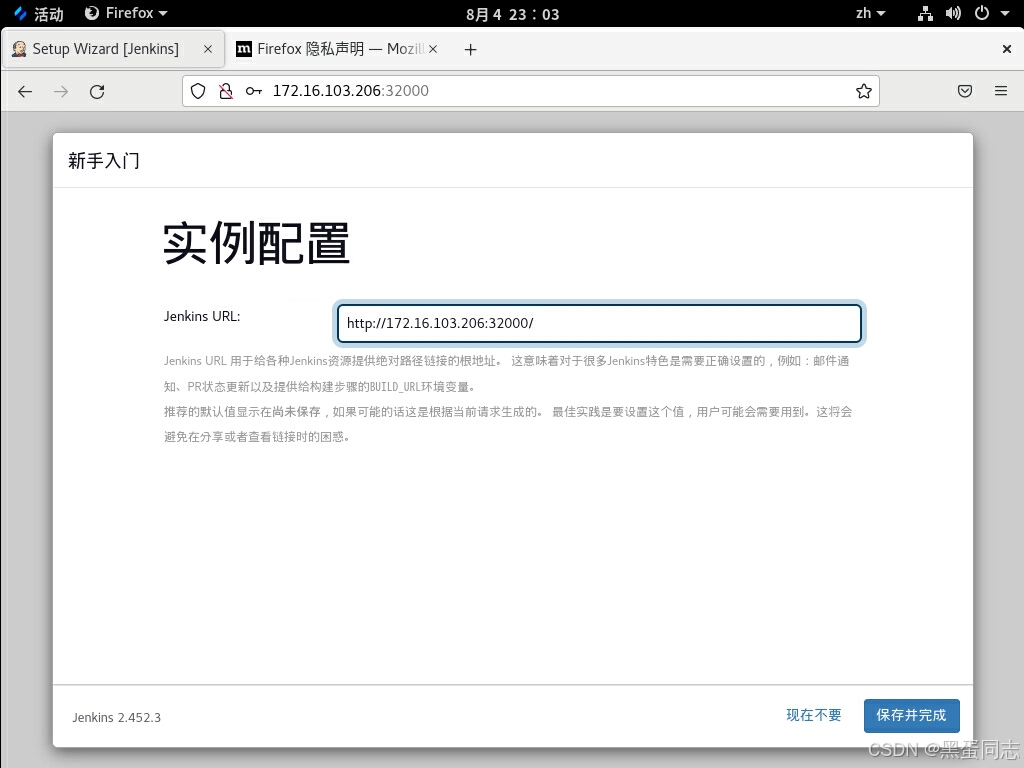Switch to the Setup Wizard [Jenkins] tab
The width and height of the screenshot is (1024, 768).
coord(113,49)
